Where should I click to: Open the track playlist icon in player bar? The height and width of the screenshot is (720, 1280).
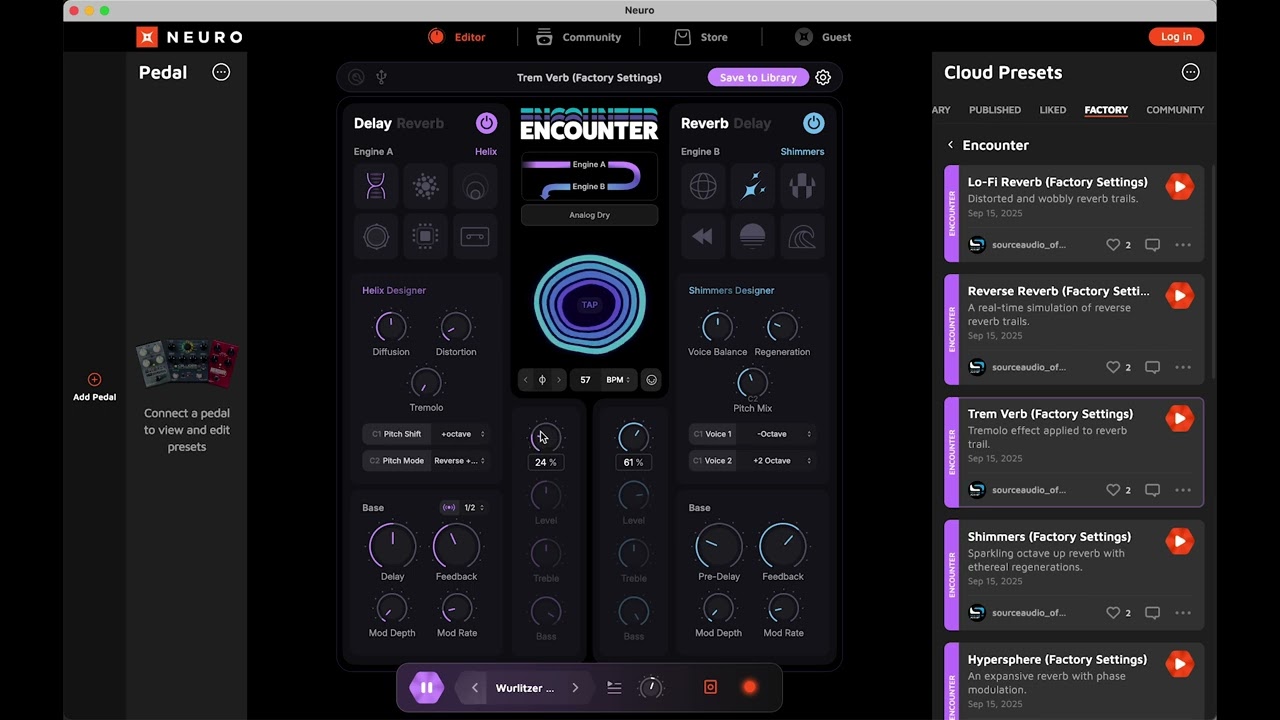[614, 688]
